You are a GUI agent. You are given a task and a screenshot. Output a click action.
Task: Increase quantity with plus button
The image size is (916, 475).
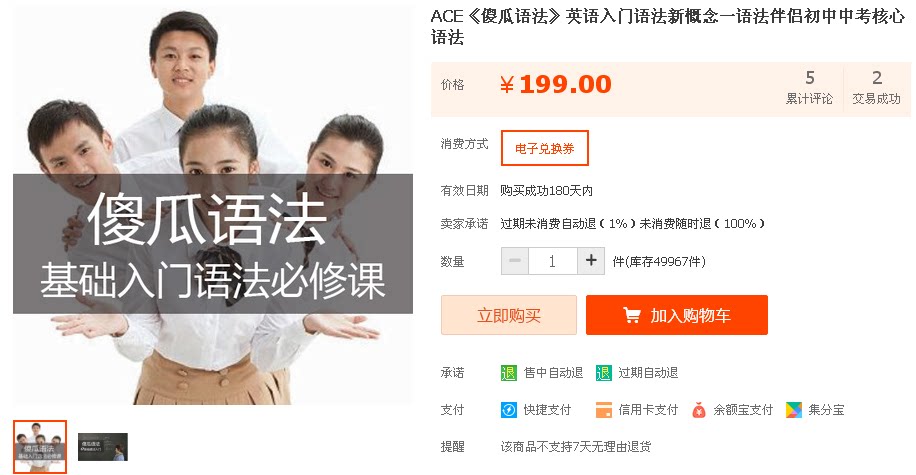click(x=591, y=261)
